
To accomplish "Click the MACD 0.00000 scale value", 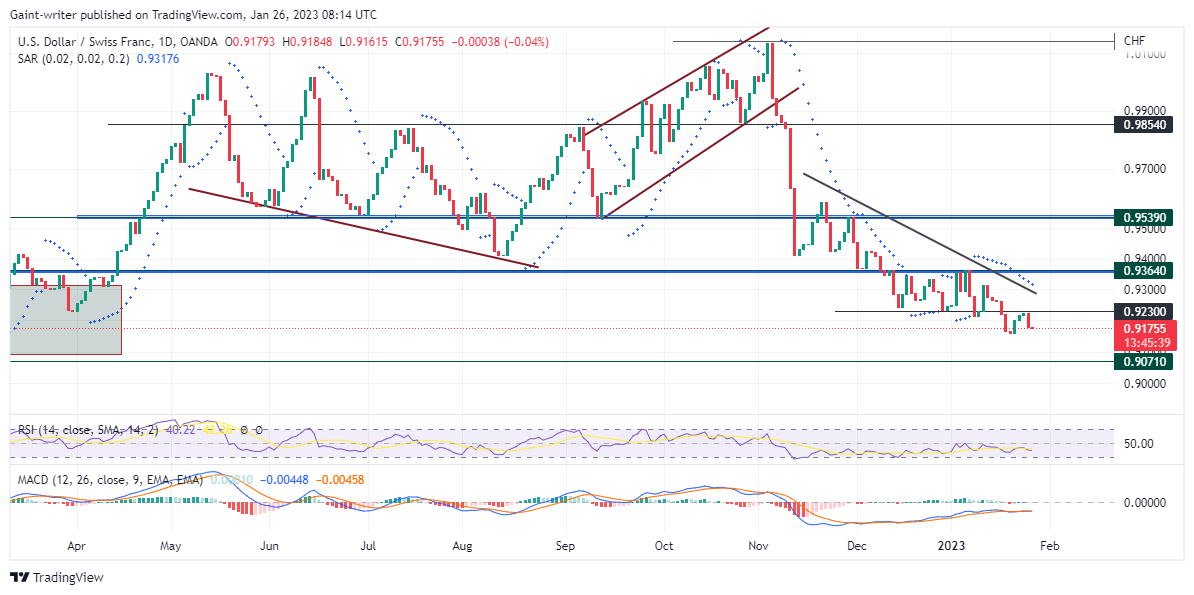I will pos(1145,503).
